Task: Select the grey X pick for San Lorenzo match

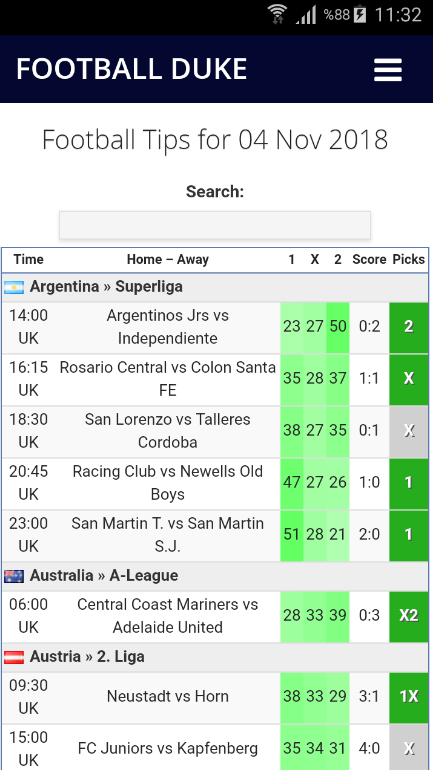Action: (408, 431)
